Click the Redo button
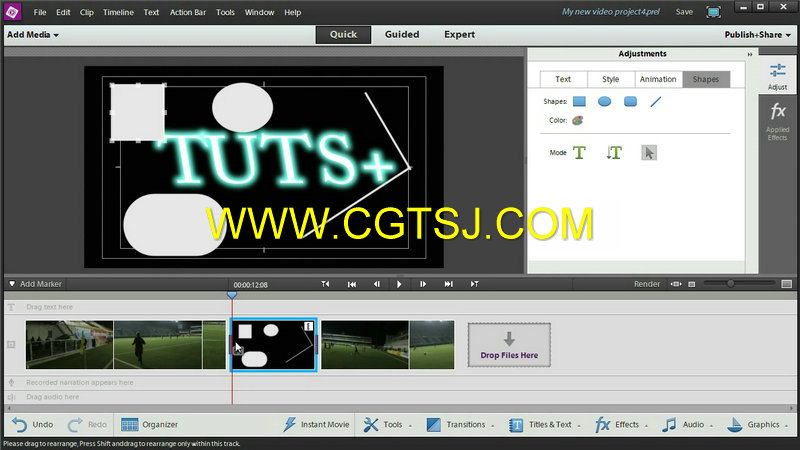This screenshot has height=450, width=800. coord(87,424)
